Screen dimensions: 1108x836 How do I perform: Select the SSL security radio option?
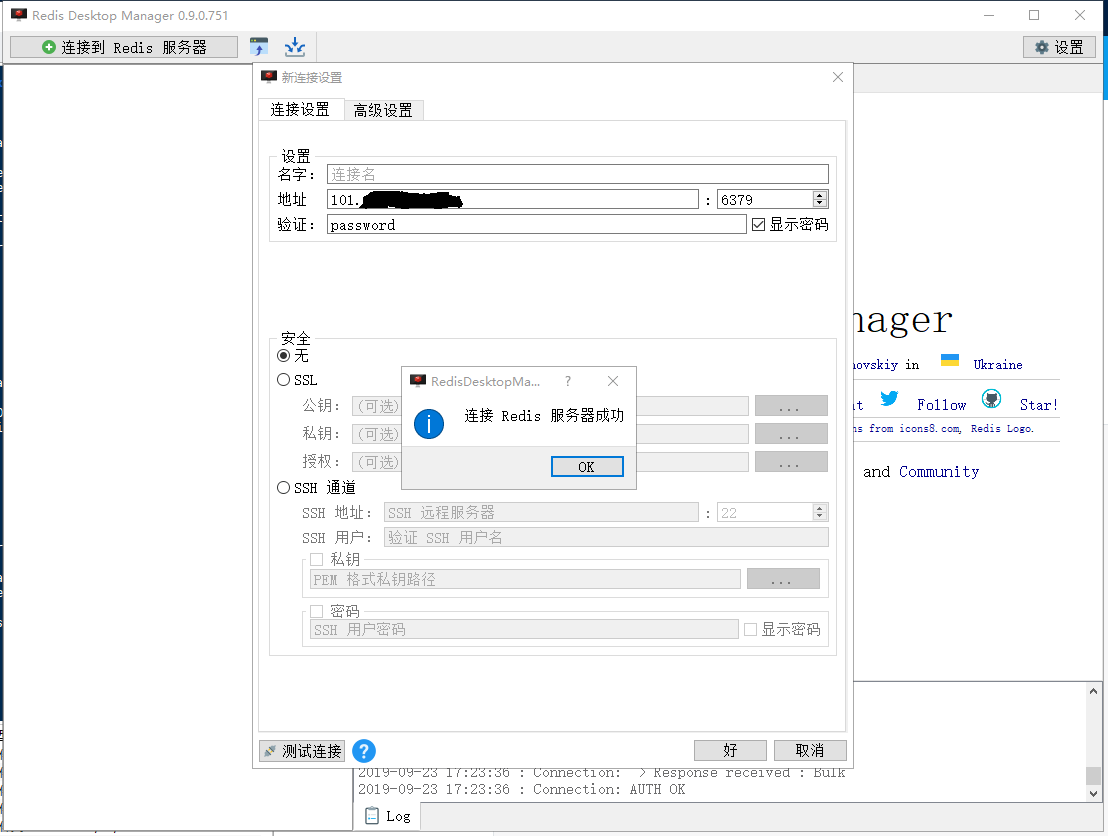pyautogui.click(x=284, y=380)
